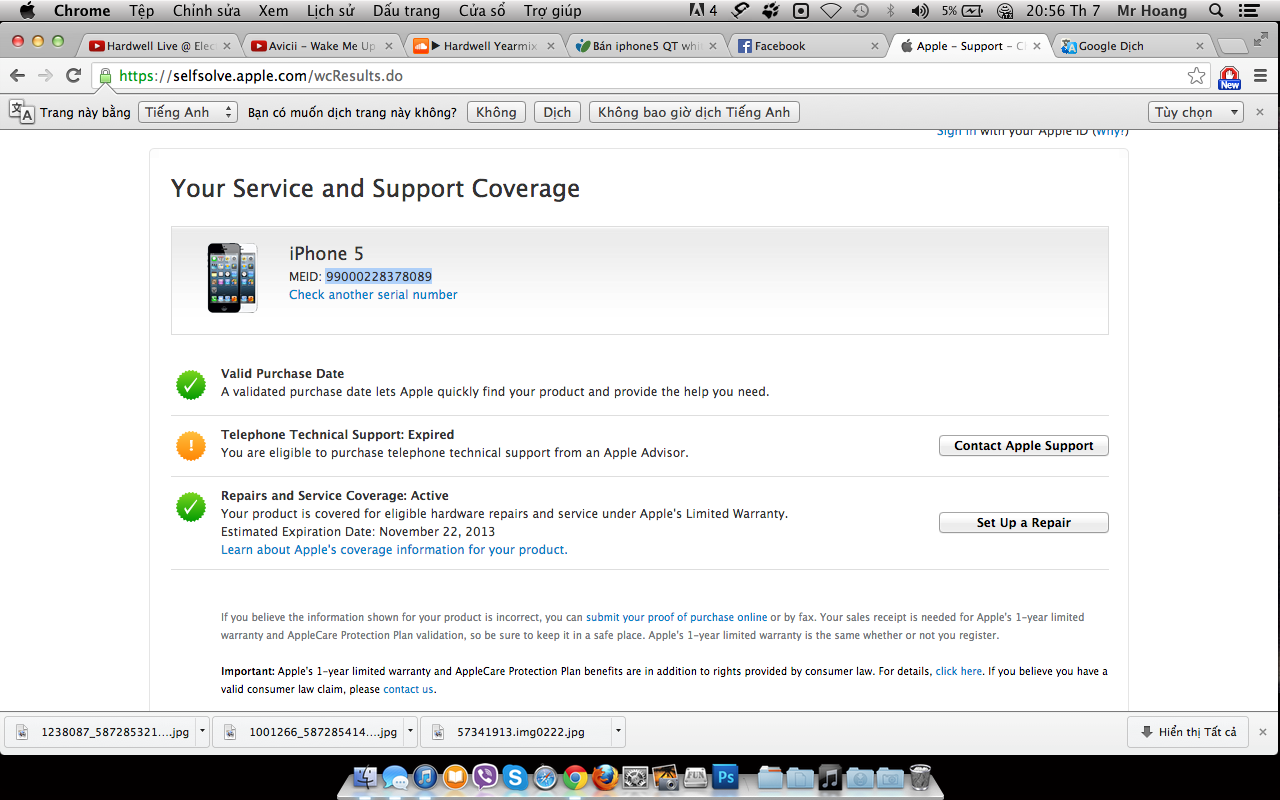Open iBooks from the dock
The image size is (1280, 800).
(x=455, y=777)
